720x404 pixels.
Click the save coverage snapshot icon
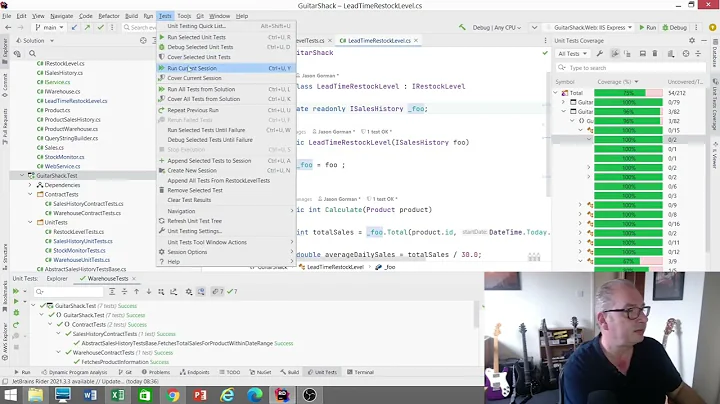click(x=642, y=54)
